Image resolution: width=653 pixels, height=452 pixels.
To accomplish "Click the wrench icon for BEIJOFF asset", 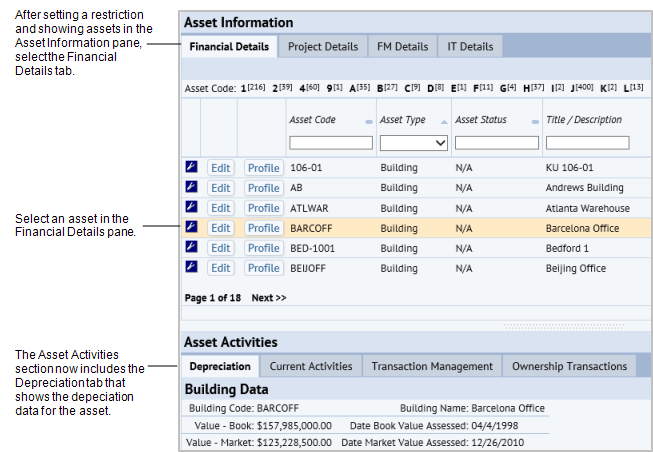I will pos(191,268).
